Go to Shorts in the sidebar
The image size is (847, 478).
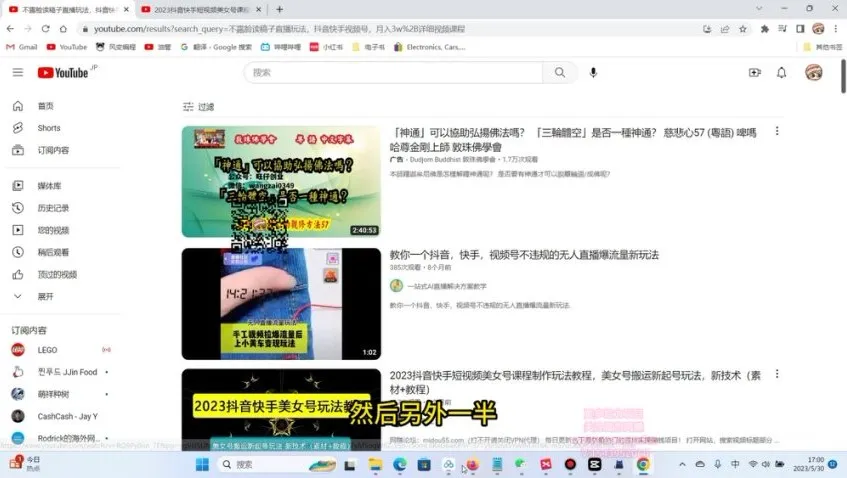click(x=49, y=128)
